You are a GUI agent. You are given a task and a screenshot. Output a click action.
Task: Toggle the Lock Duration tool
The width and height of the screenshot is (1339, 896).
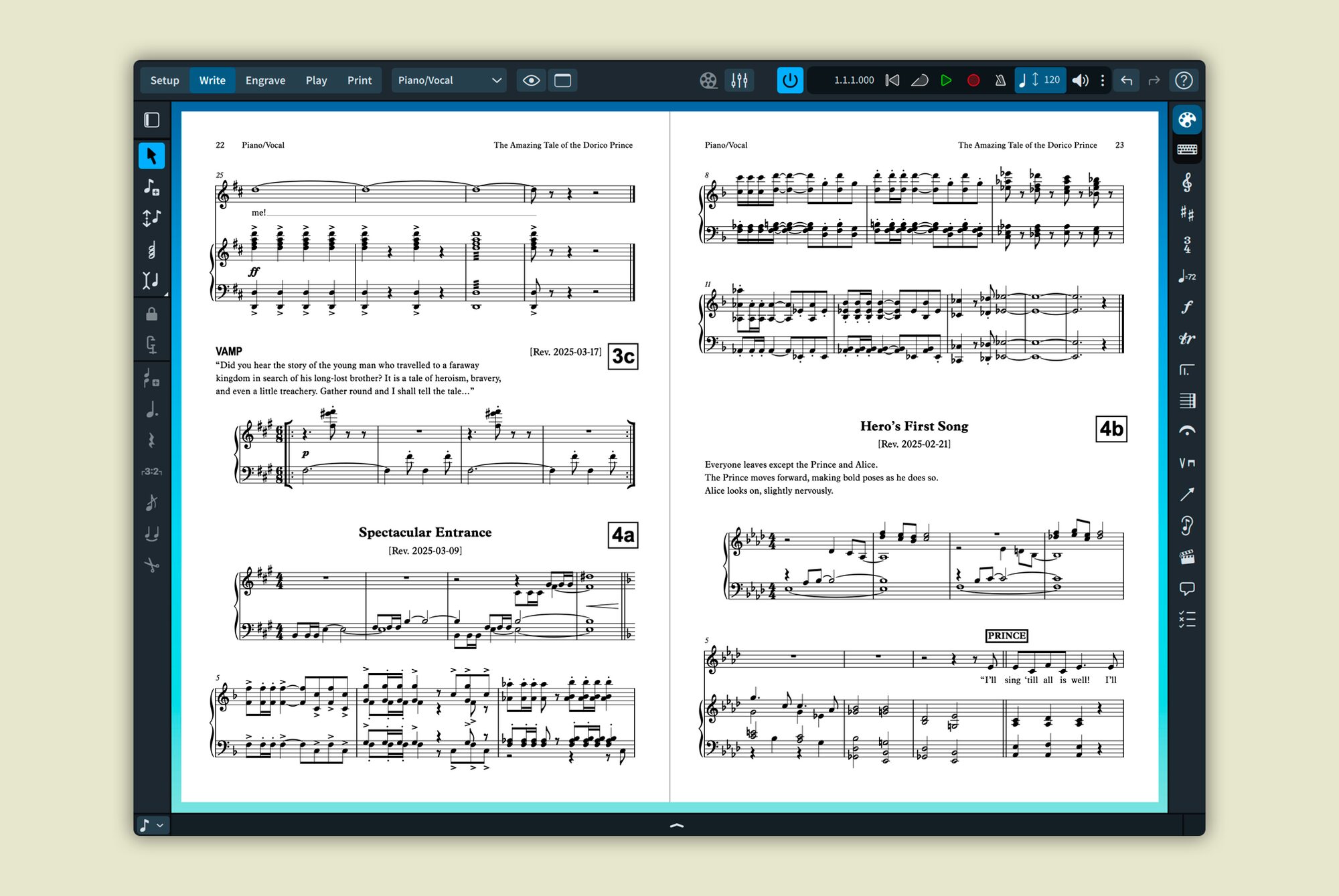(151, 314)
